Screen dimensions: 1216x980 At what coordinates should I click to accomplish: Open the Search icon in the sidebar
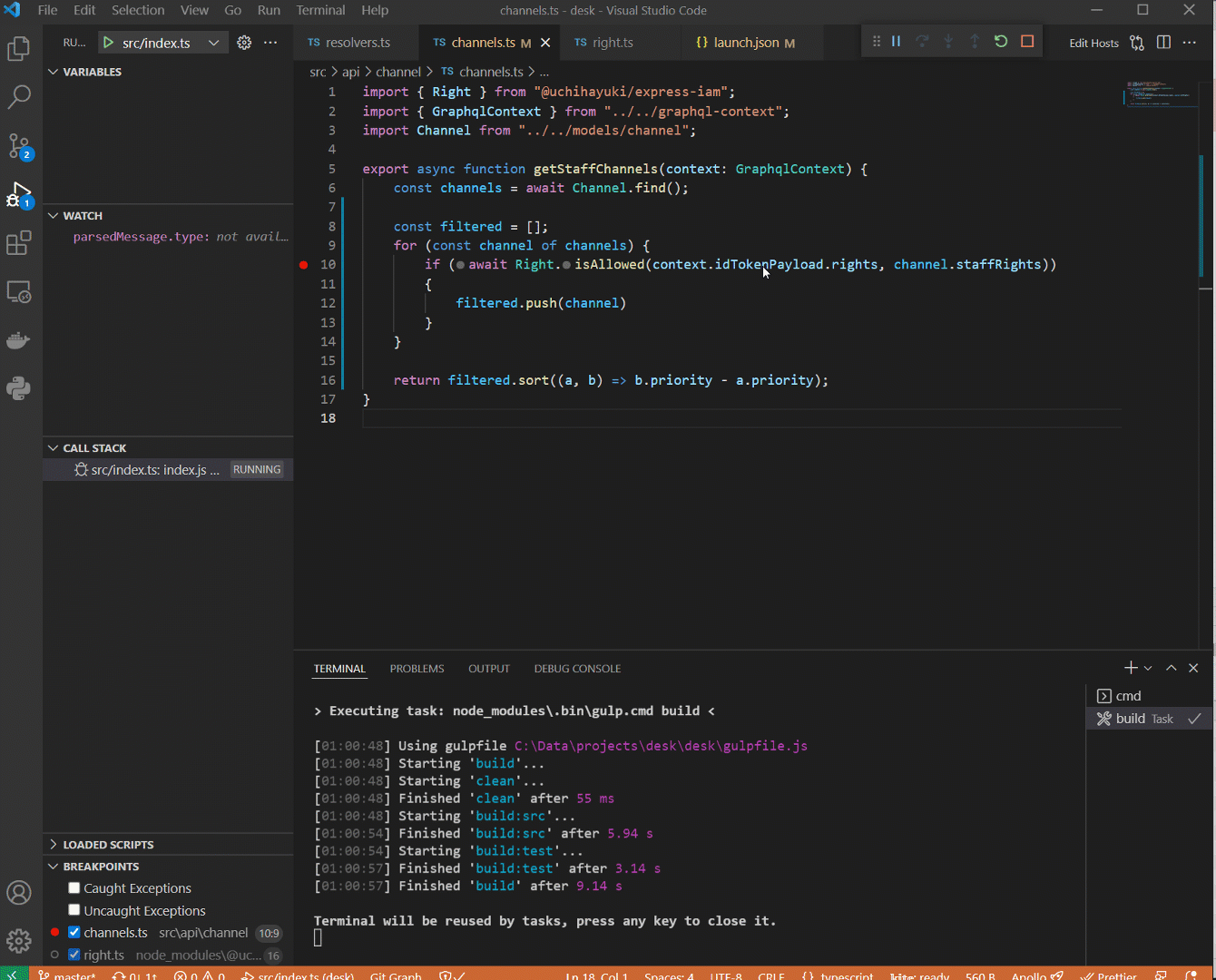pyautogui.click(x=19, y=97)
